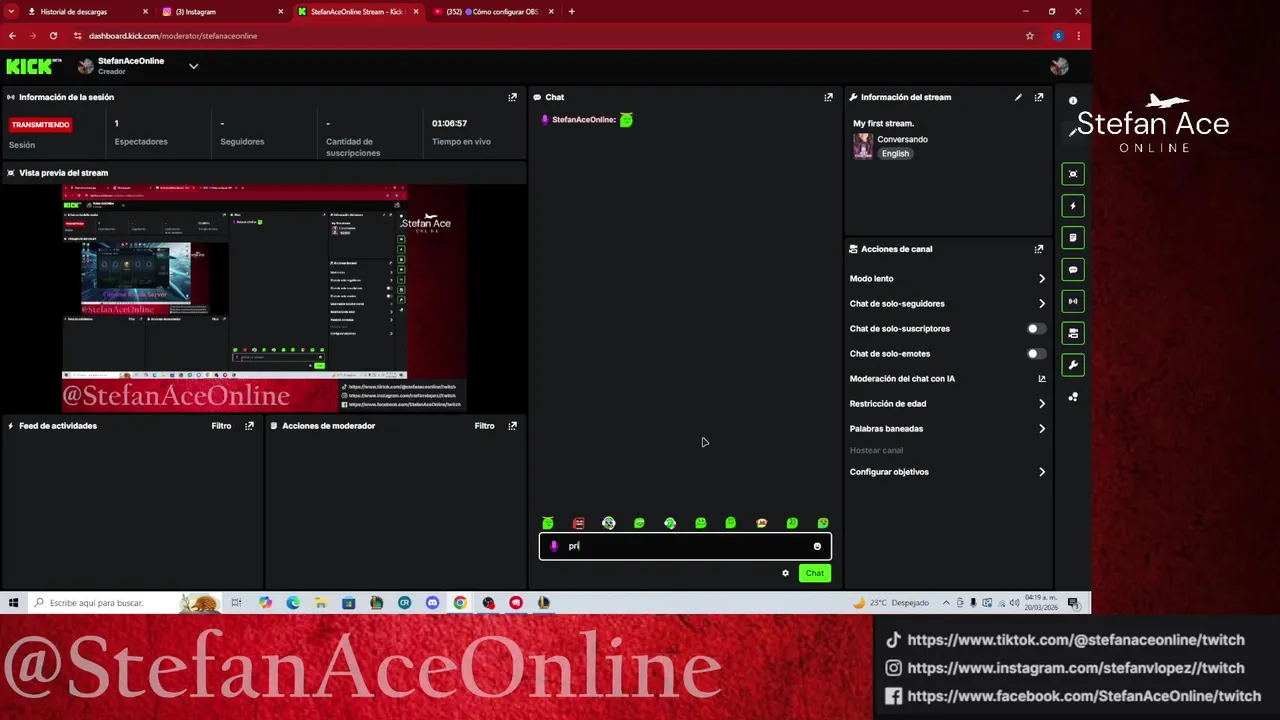Click the TRANSMITIENDO live badge
This screenshot has height=720, width=1280.
41,125
